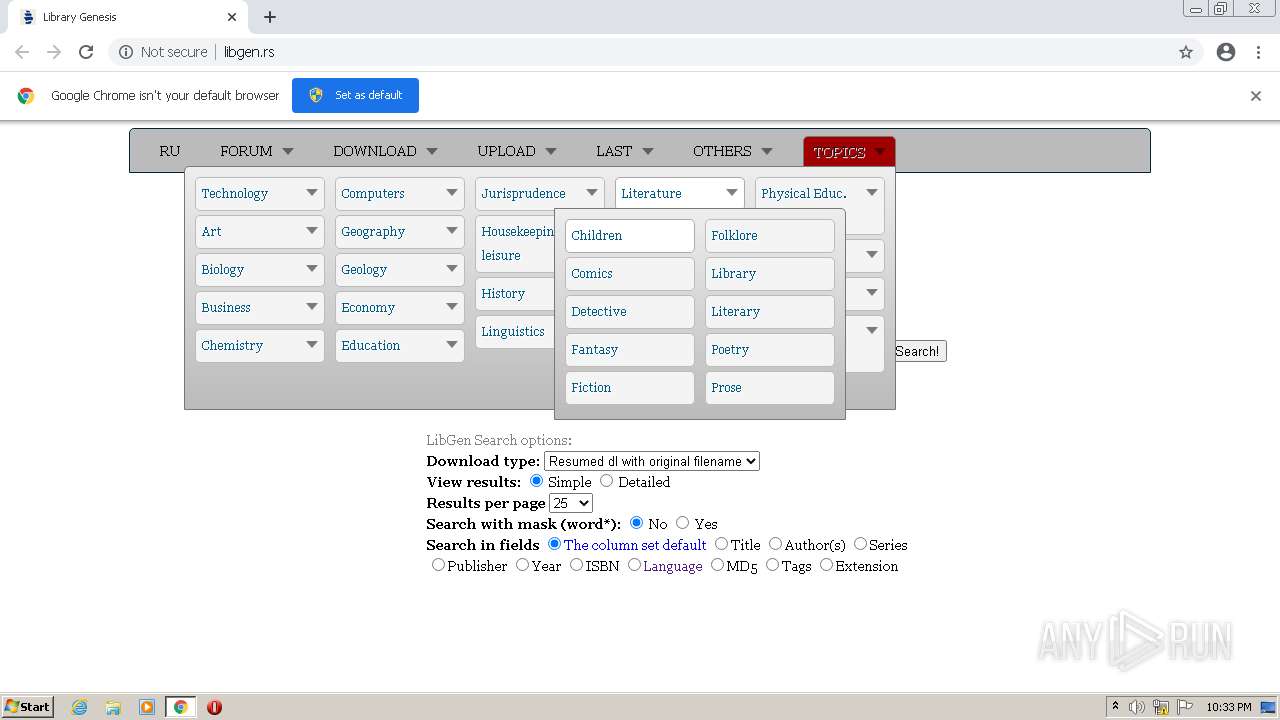
Task: Select the Extension search field radio
Action: pos(827,565)
